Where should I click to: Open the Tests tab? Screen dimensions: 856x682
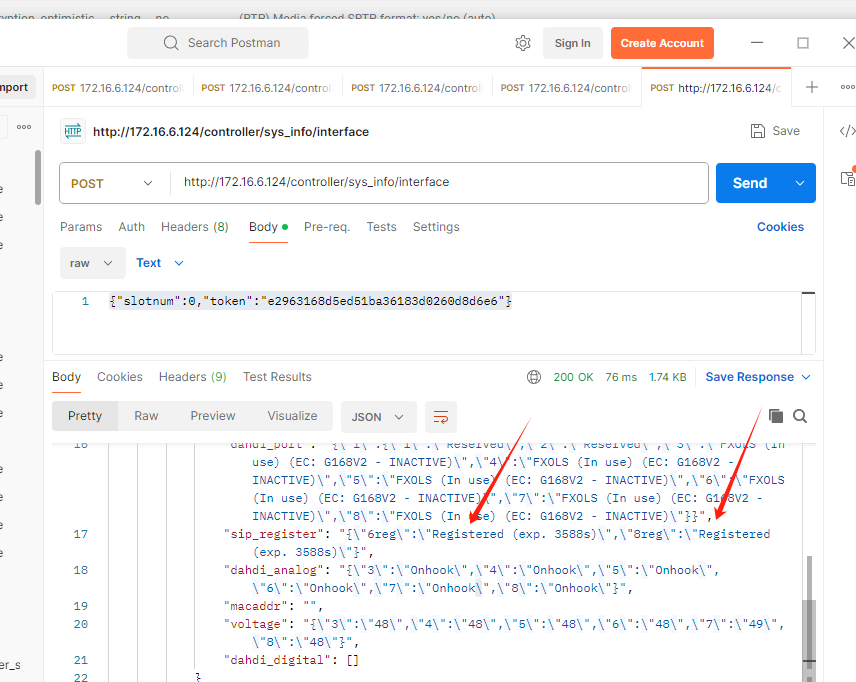pos(381,227)
